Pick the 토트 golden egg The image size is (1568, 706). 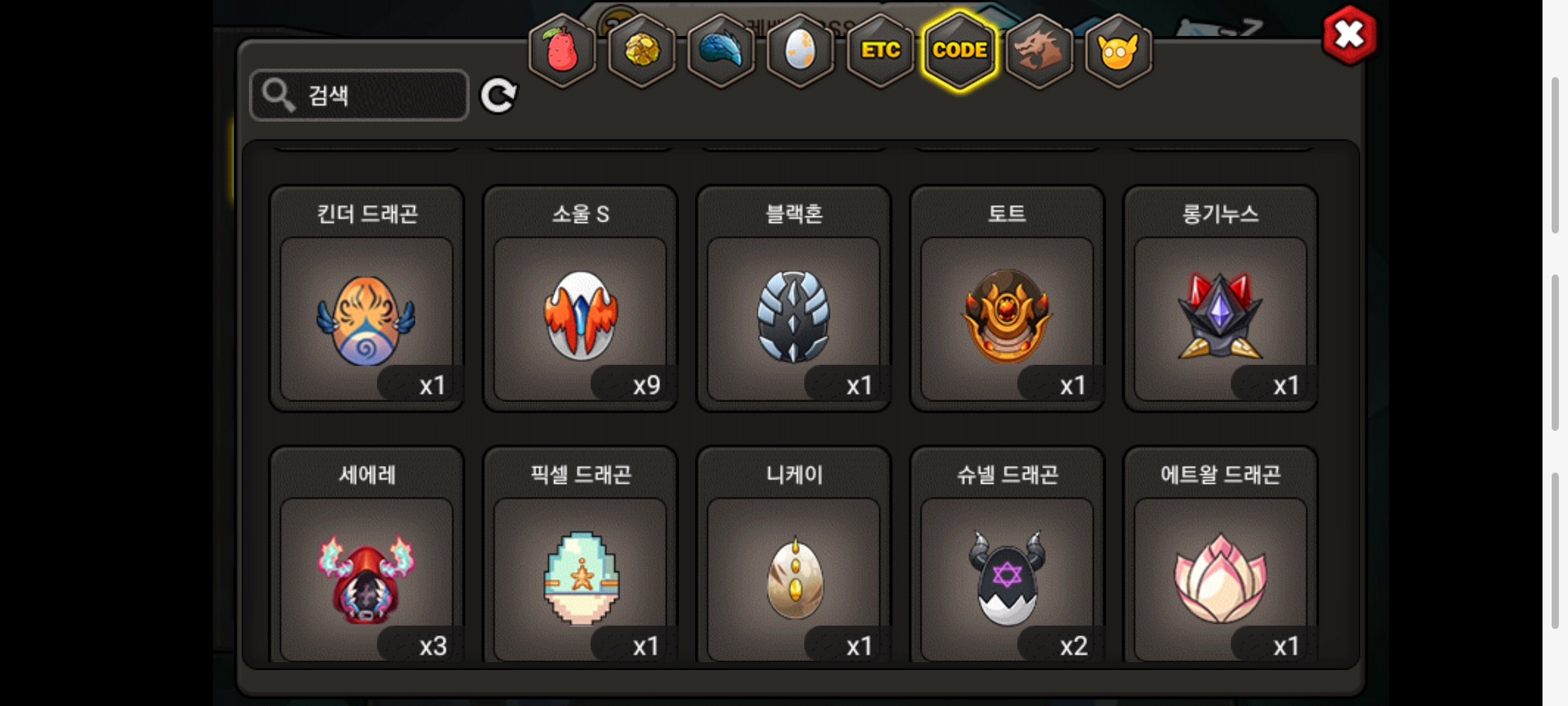[1007, 299]
